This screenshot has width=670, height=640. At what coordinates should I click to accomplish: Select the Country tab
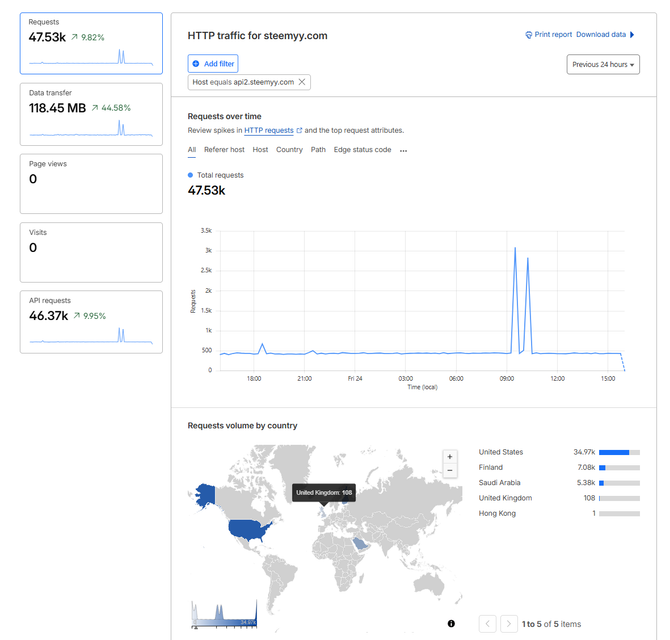click(x=289, y=150)
